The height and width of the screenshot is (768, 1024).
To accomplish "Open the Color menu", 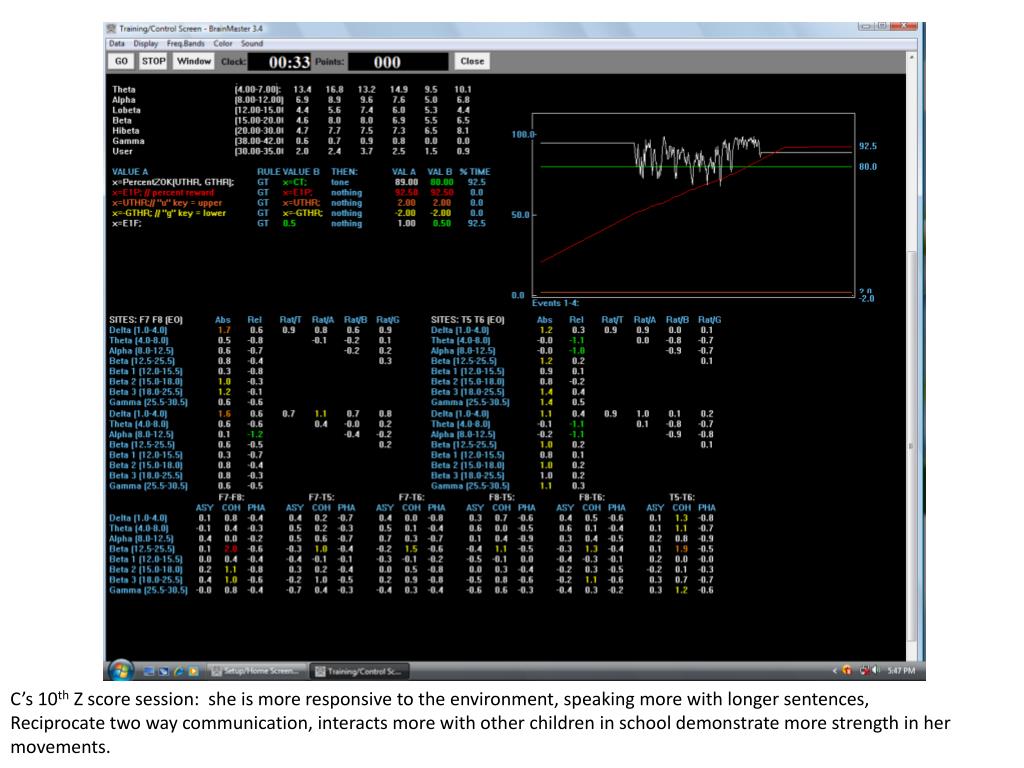I will tap(223, 44).
